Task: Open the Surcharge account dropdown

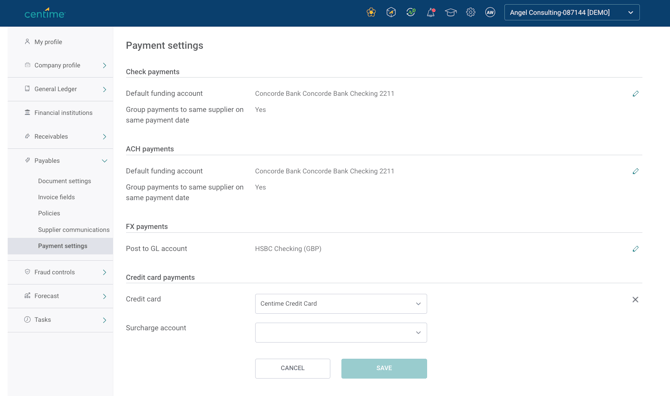Action: [x=341, y=332]
